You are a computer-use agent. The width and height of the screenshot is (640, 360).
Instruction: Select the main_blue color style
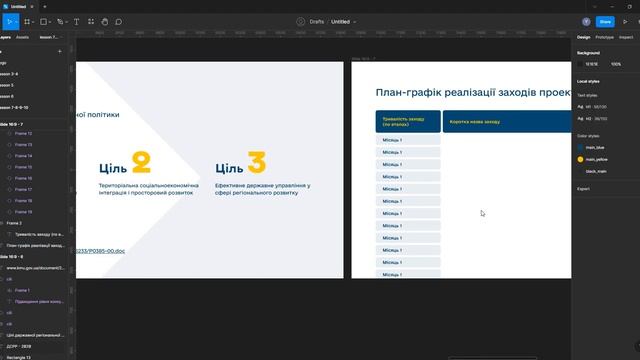[591, 147]
